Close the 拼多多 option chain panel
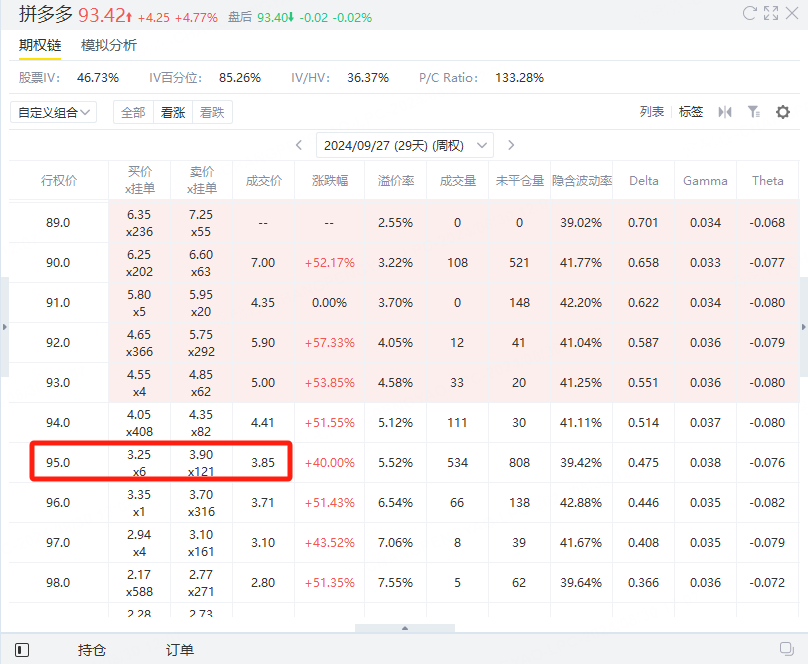The height and width of the screenshot is (664, 808). [792, 13]
